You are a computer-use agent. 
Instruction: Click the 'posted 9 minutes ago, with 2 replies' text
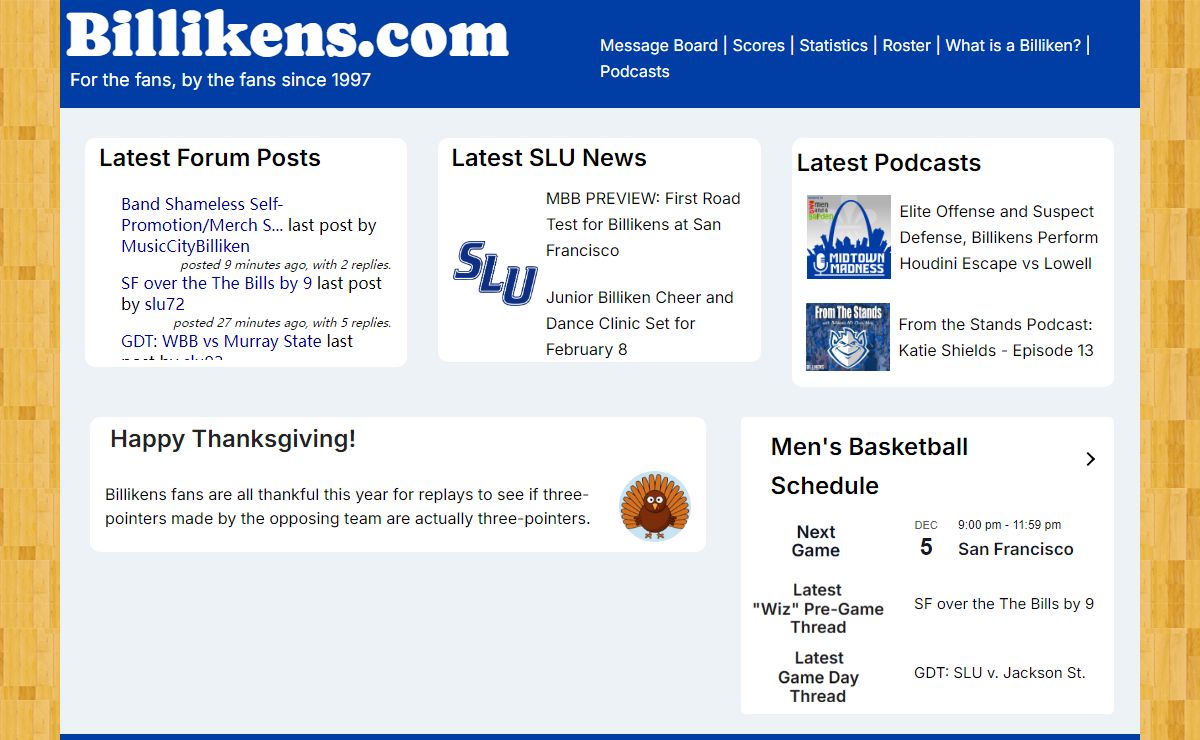coord(286,265)
